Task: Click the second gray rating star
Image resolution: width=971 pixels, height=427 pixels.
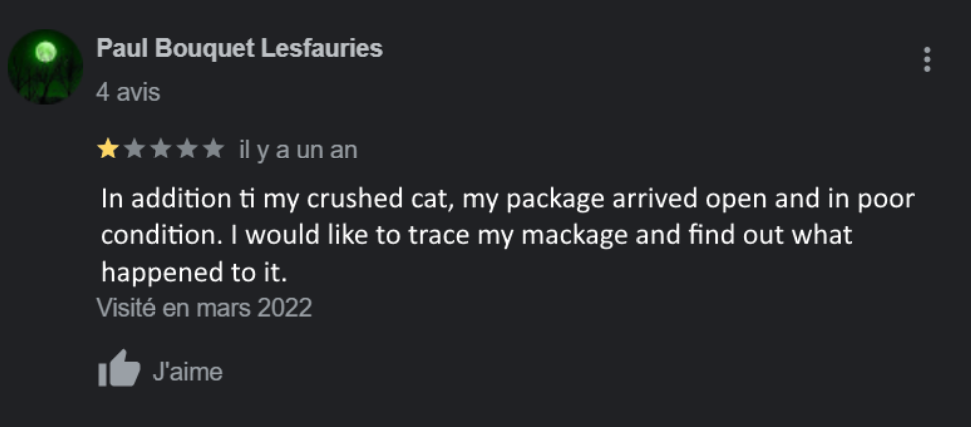Action: [x=134, y=150]
